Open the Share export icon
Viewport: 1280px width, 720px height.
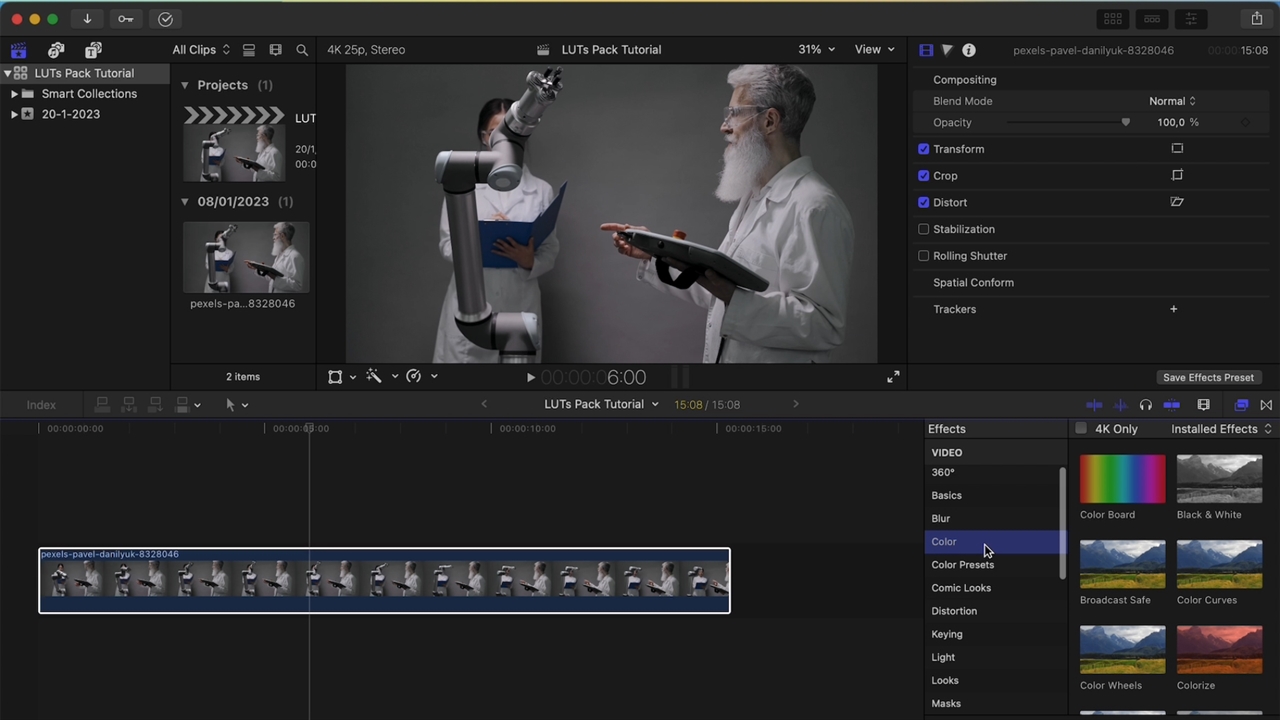[1257, 19]
